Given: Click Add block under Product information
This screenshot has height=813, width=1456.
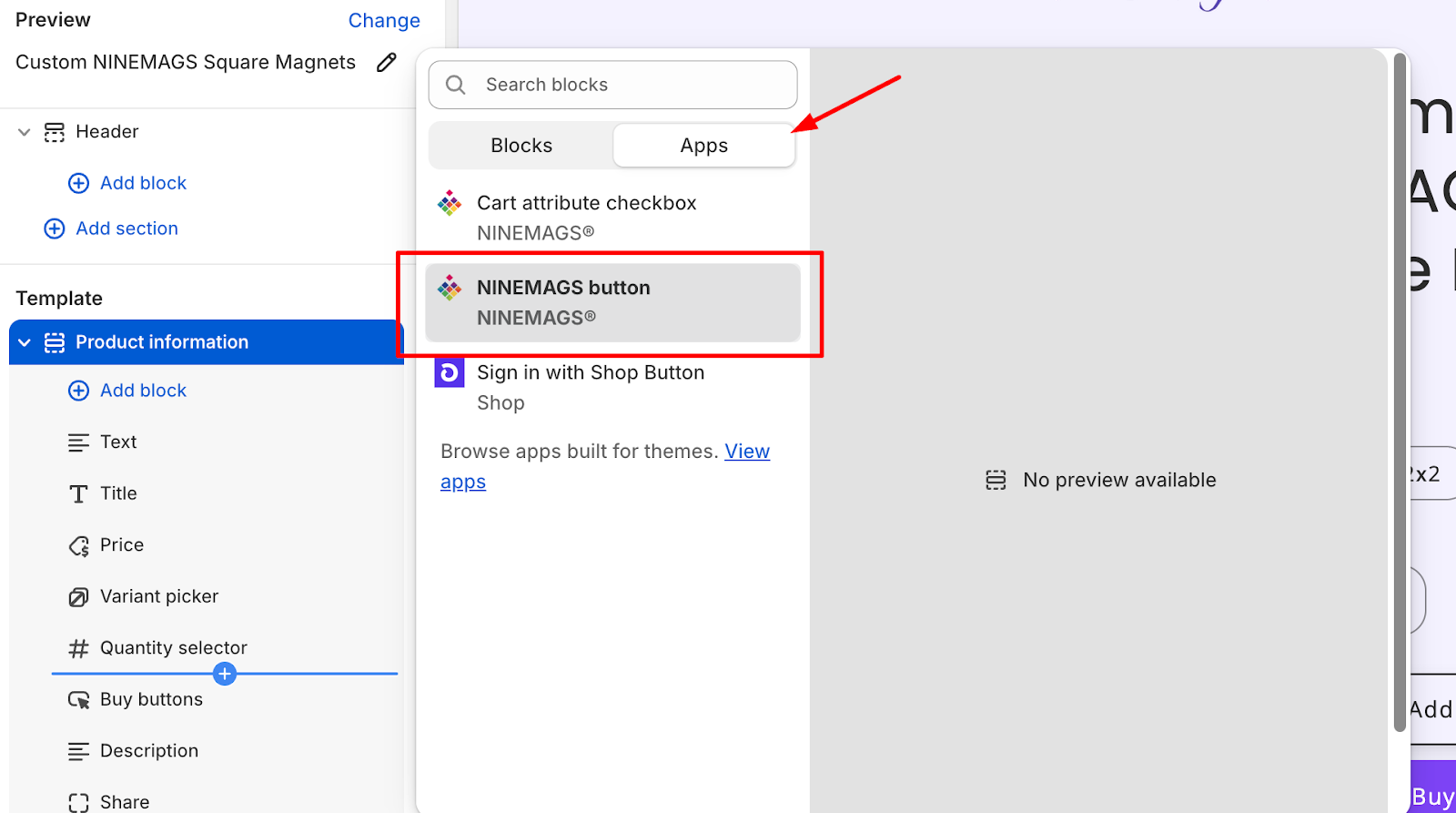Looking at the screenshot, I should click(x=143, y=391).
